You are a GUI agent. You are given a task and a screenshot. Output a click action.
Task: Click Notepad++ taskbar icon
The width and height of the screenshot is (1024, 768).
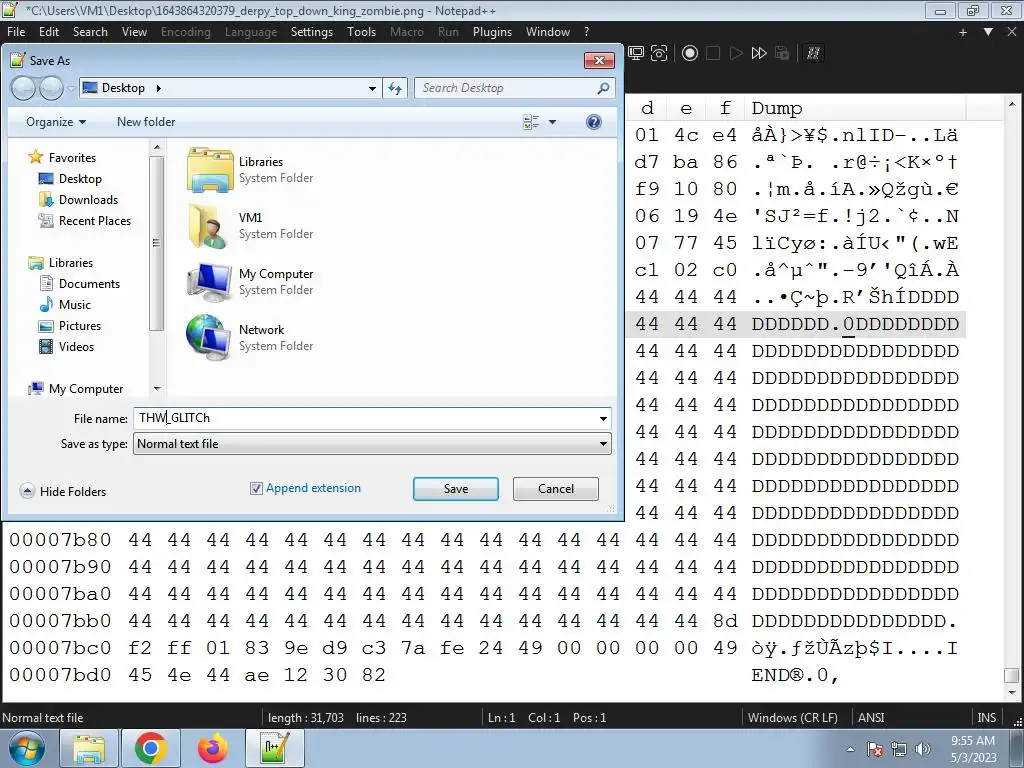(x=274, y=748)
